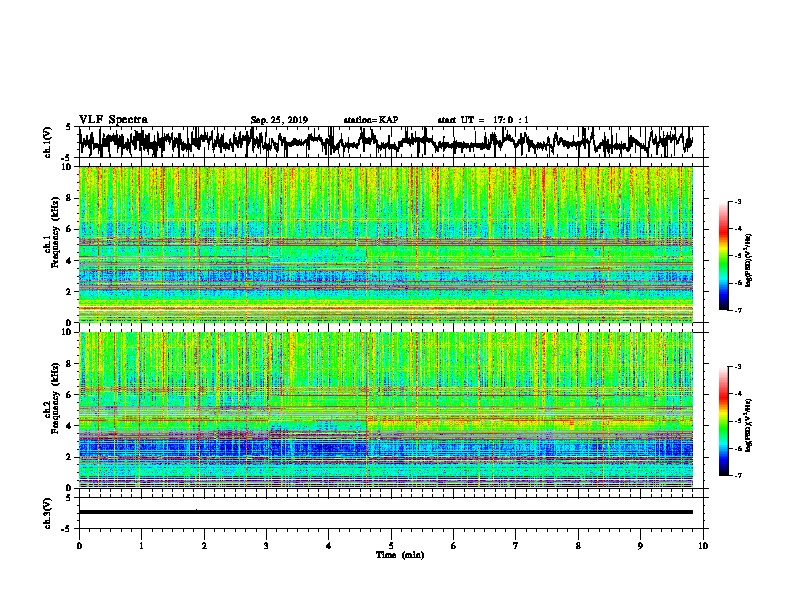Click the ch.1(V) waveform panel axis label

(x=48, y=142)
